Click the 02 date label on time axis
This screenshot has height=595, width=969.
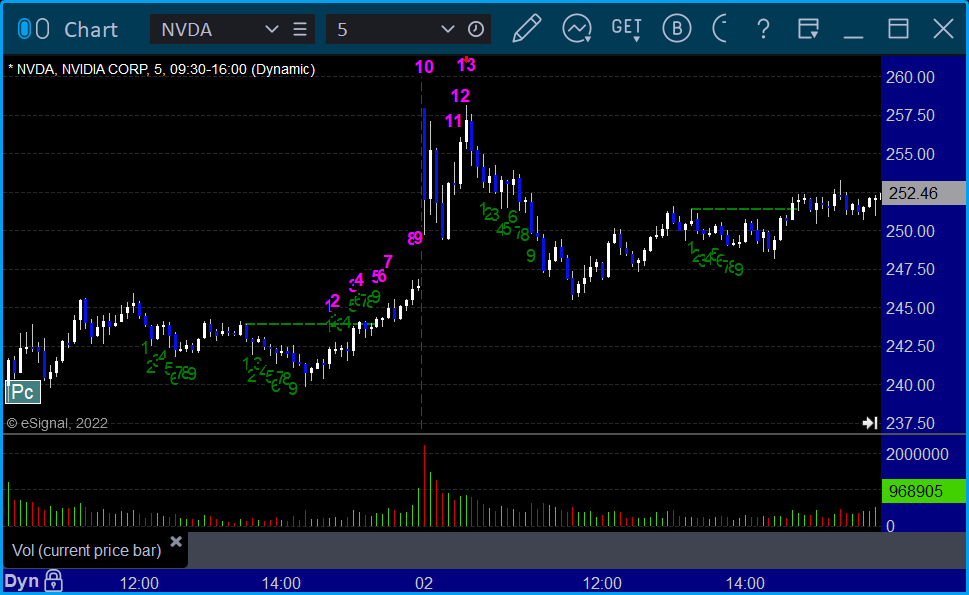[423, 583]
